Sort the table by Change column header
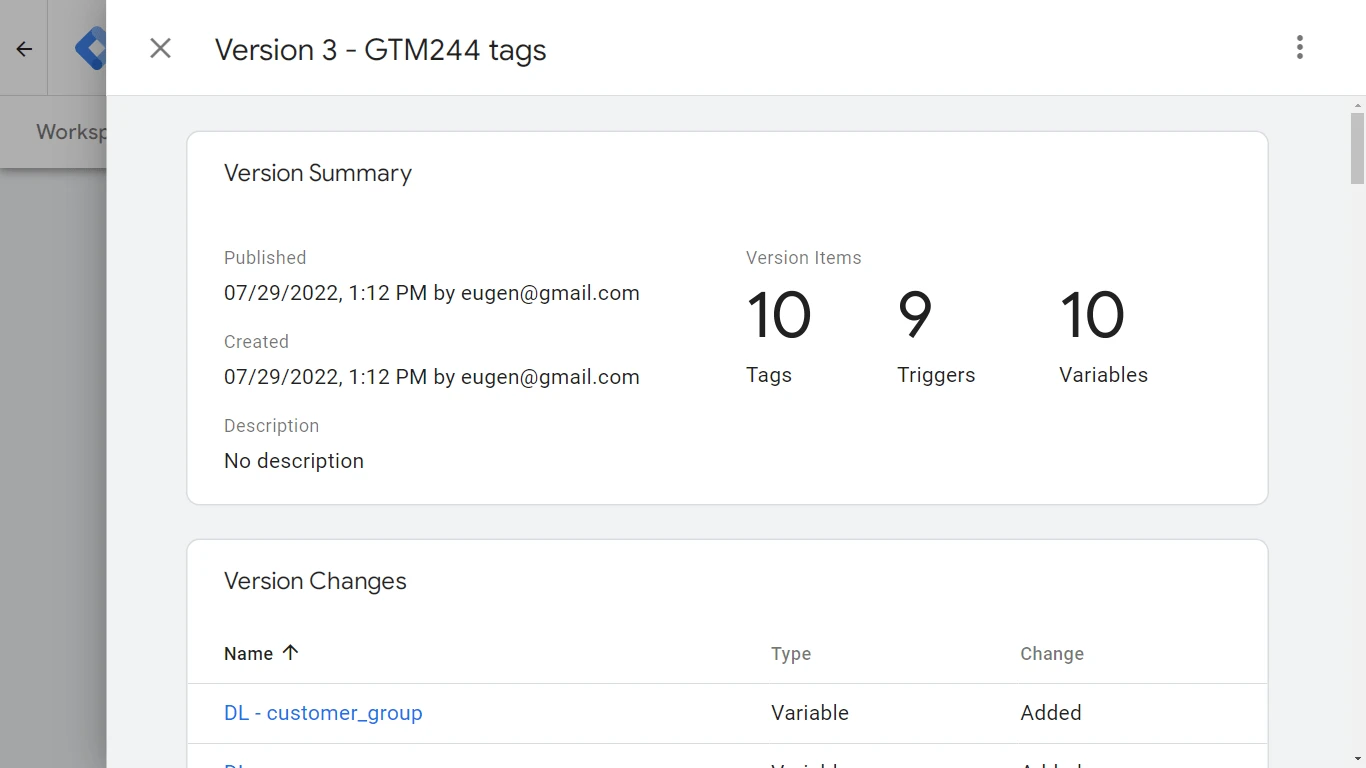 pos(1051,654)
